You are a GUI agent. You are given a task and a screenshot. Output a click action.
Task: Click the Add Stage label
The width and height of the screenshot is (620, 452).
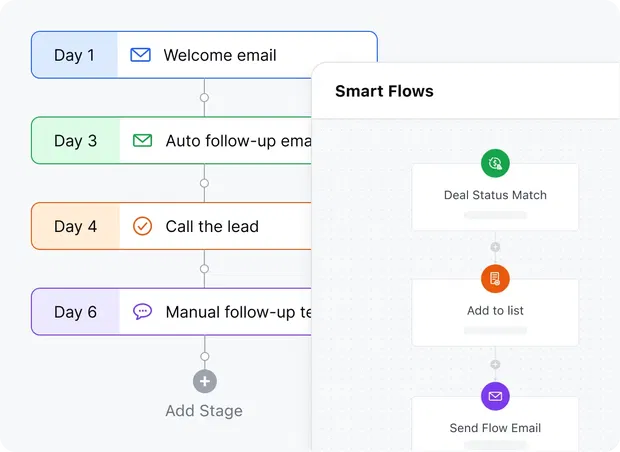point(204,411)
